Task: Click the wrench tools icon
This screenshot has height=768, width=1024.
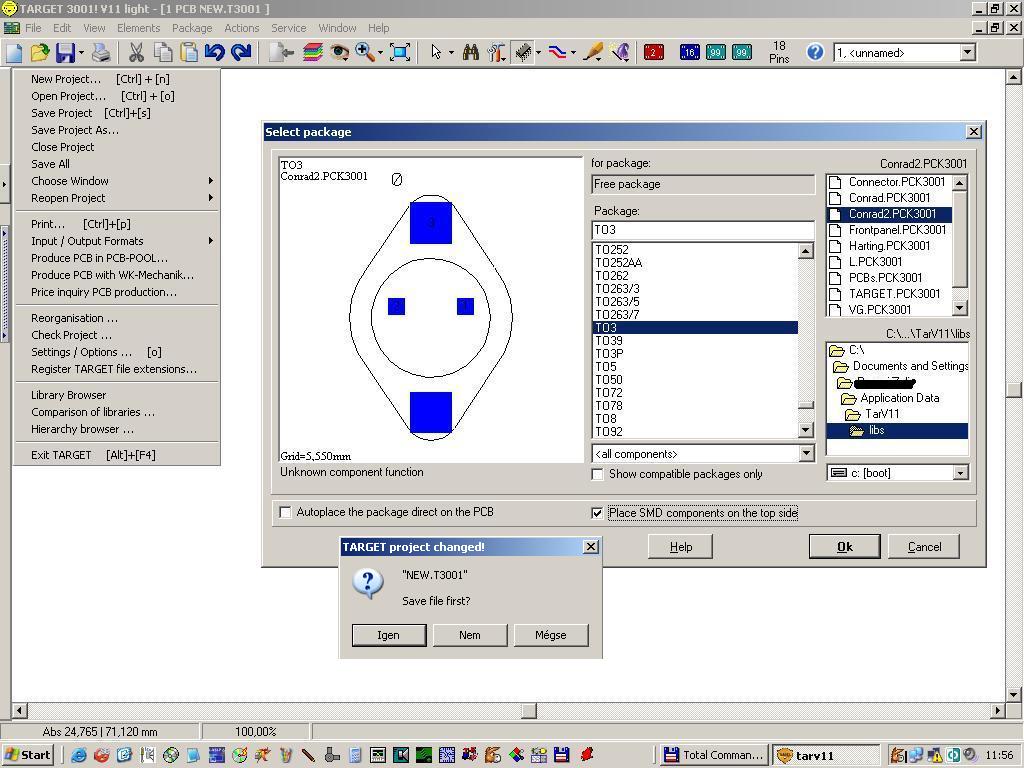Action: point(496,52)
